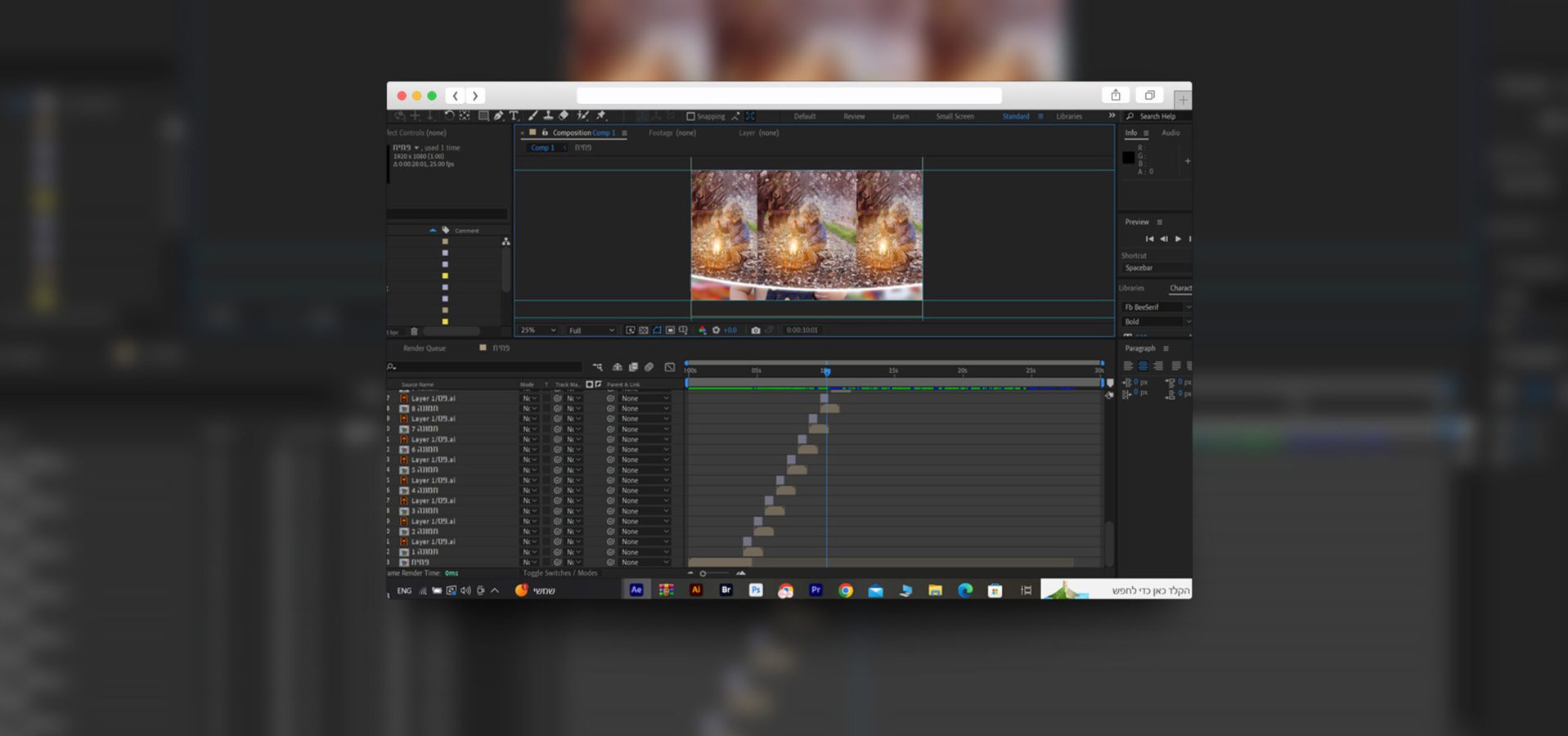
Task: Center the paragraph text
Action: [1143, 366]
